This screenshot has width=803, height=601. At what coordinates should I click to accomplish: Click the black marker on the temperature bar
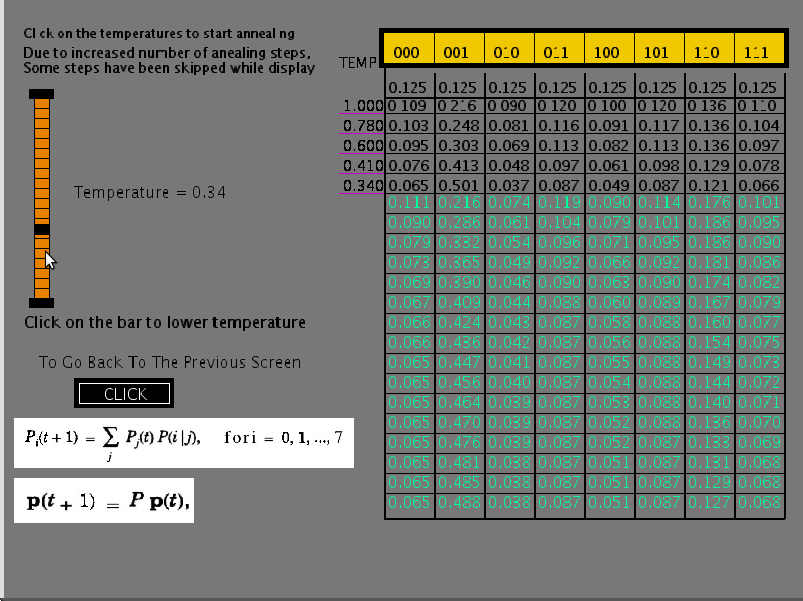41,229
